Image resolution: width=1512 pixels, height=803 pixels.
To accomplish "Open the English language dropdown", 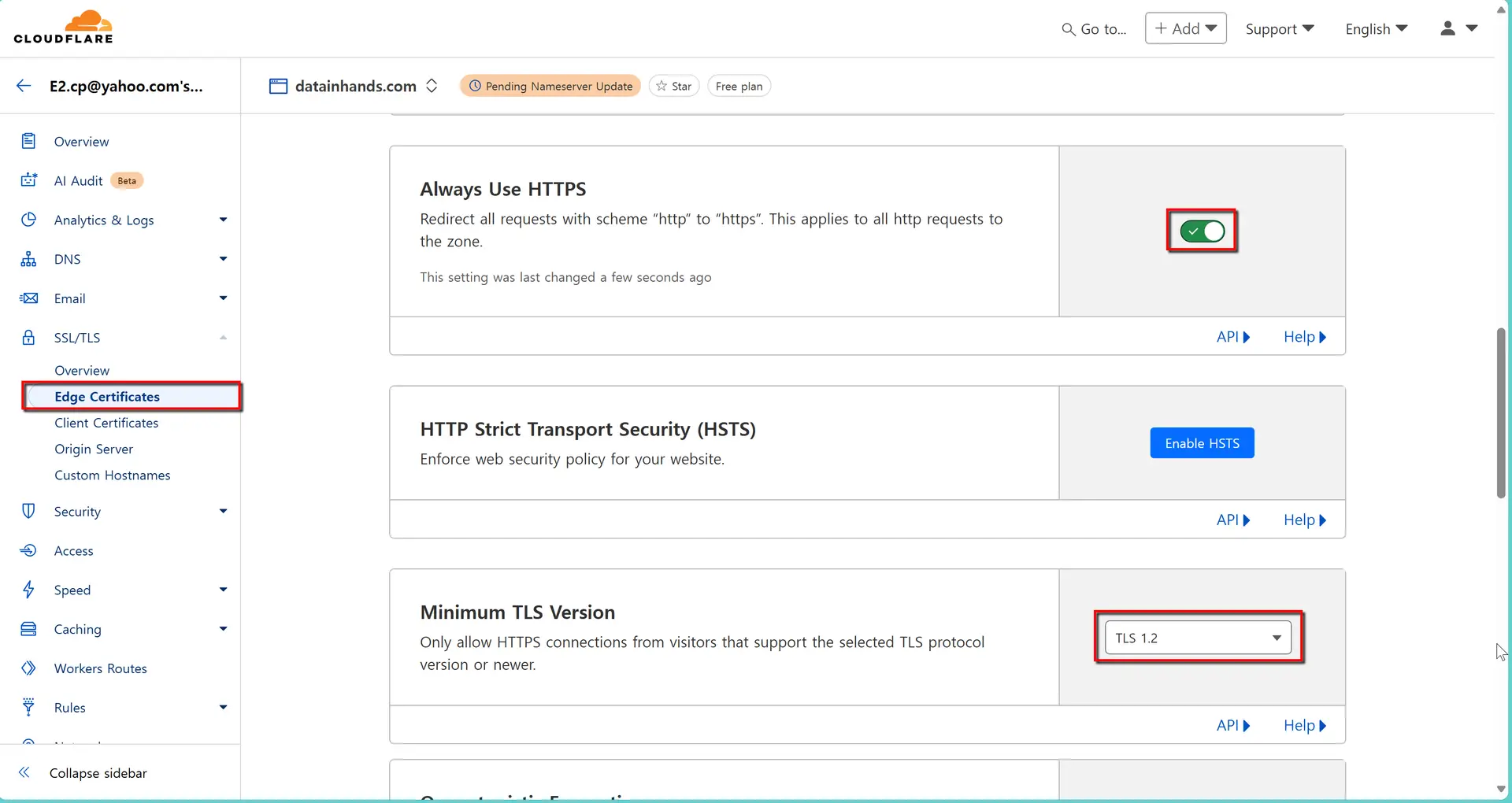I will [1375, 28].
